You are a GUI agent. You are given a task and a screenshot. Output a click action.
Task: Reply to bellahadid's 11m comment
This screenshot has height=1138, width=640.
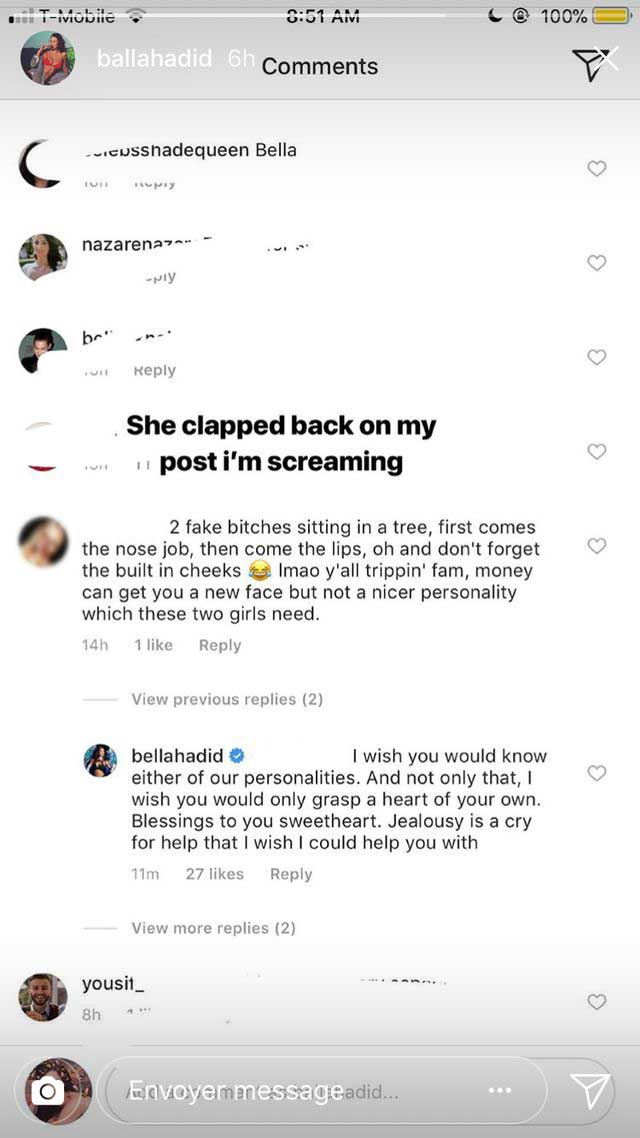(291, 874)
